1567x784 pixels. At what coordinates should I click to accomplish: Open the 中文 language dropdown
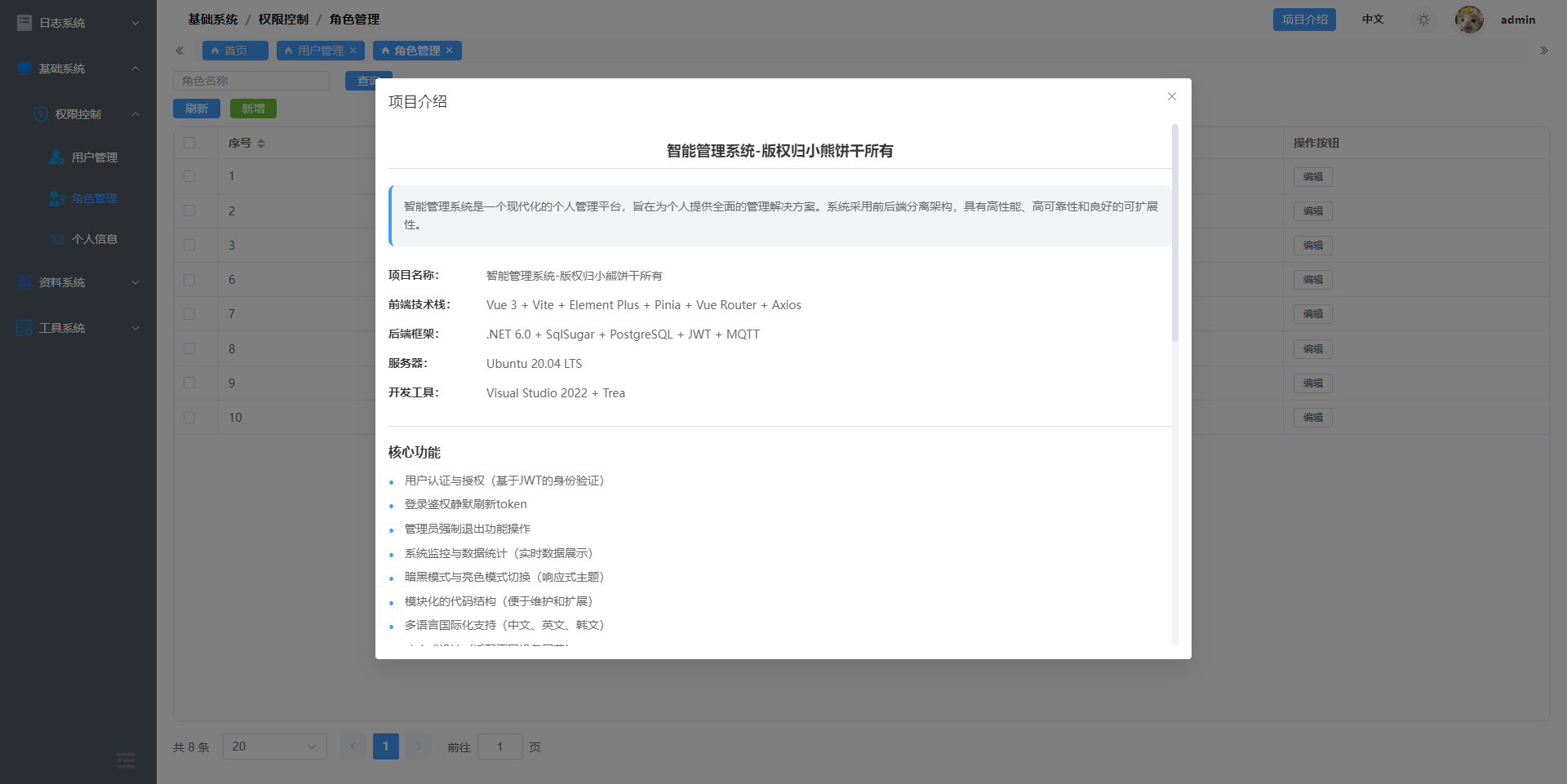click(x=1373, y=20)
